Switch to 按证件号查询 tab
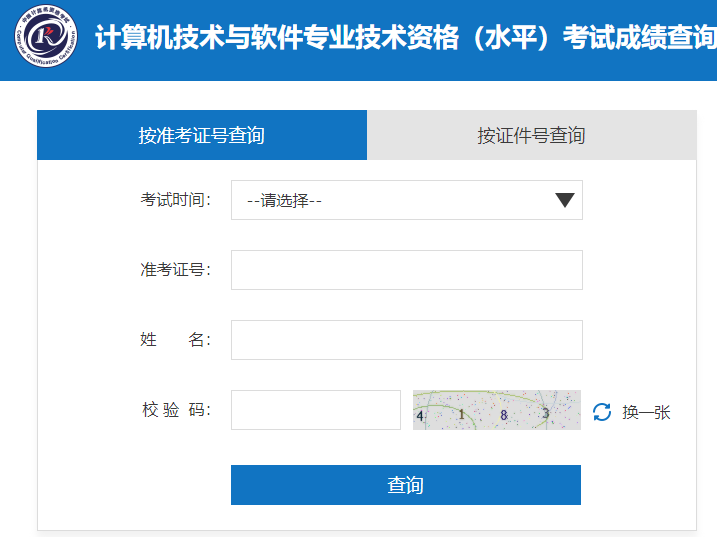Screen dimensions: 717x537 pos(531,135)
